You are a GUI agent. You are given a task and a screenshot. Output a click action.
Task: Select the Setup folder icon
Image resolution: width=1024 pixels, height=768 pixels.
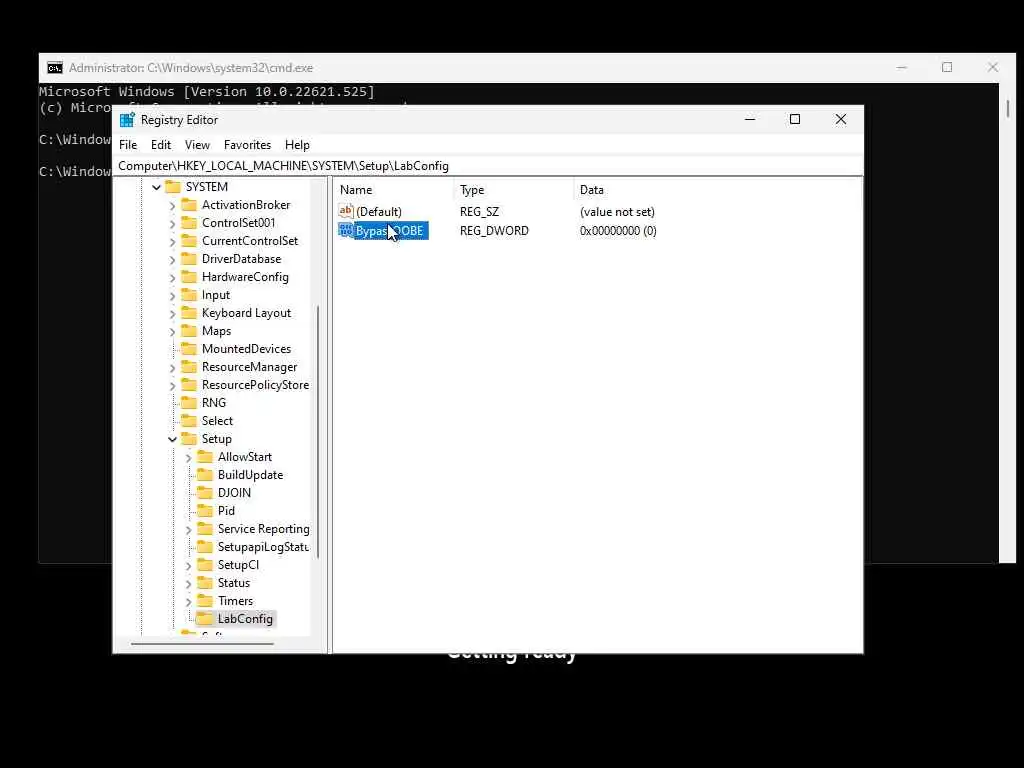189,439
